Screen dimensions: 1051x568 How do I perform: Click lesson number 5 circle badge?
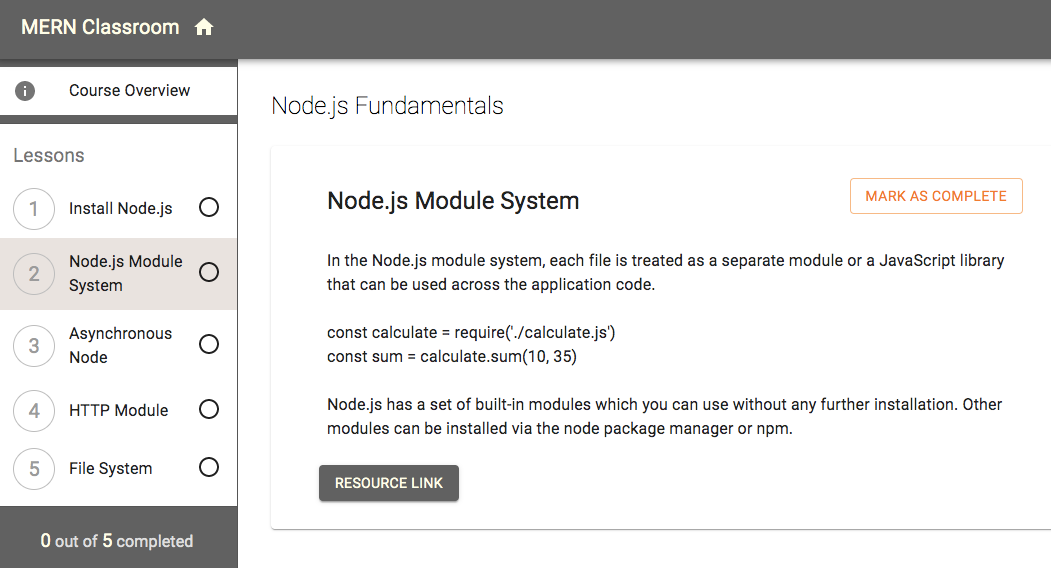(34, 469)
